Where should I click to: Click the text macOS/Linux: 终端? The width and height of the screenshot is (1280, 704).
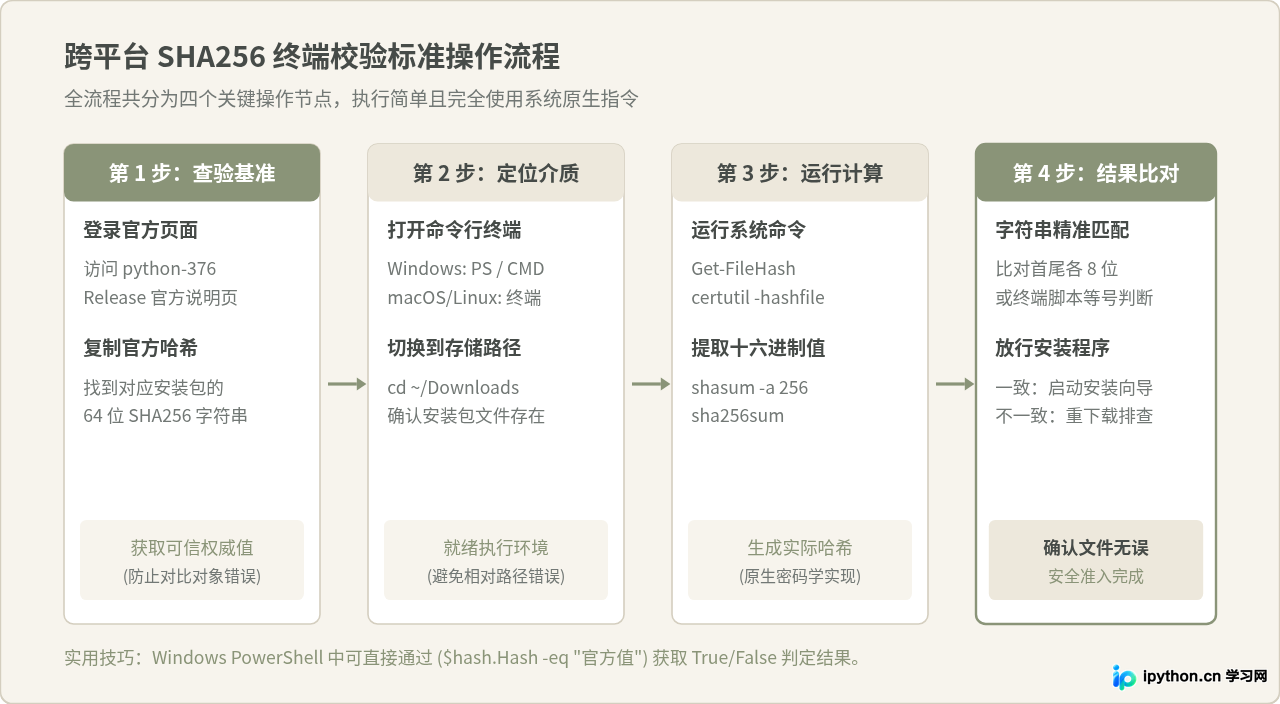tap(465, 297)
